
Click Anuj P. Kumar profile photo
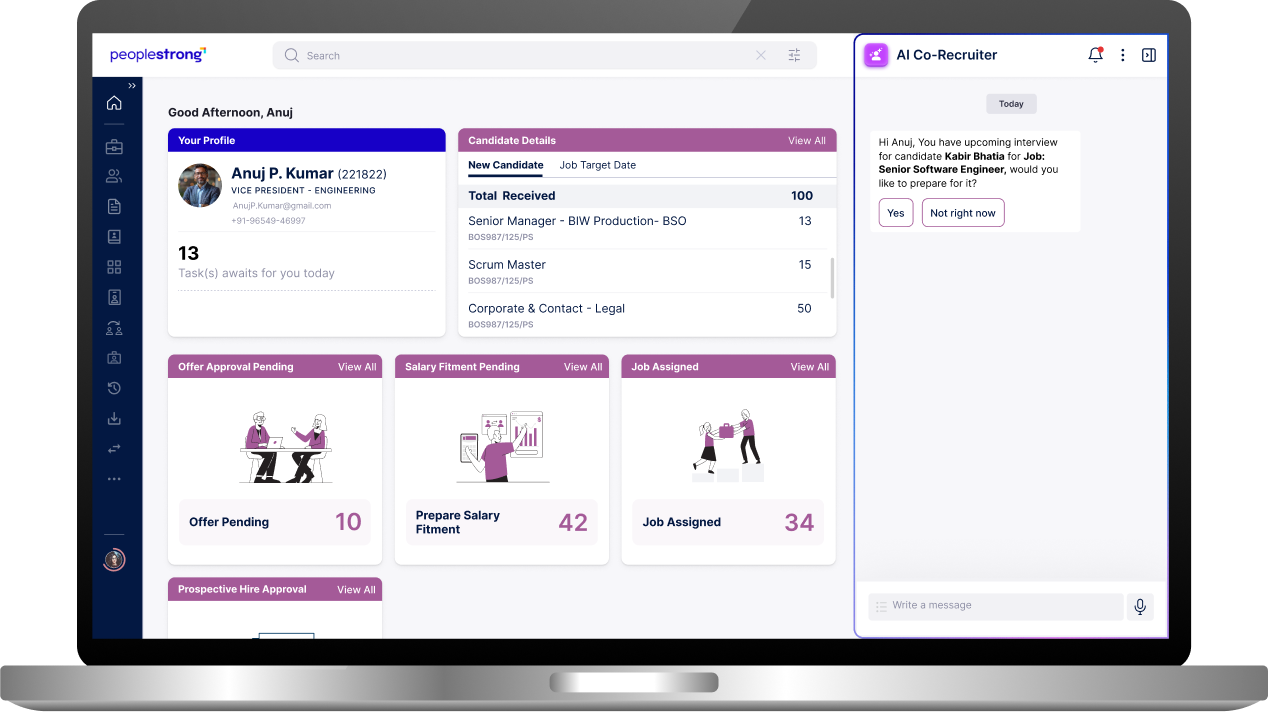coord(200,186)
